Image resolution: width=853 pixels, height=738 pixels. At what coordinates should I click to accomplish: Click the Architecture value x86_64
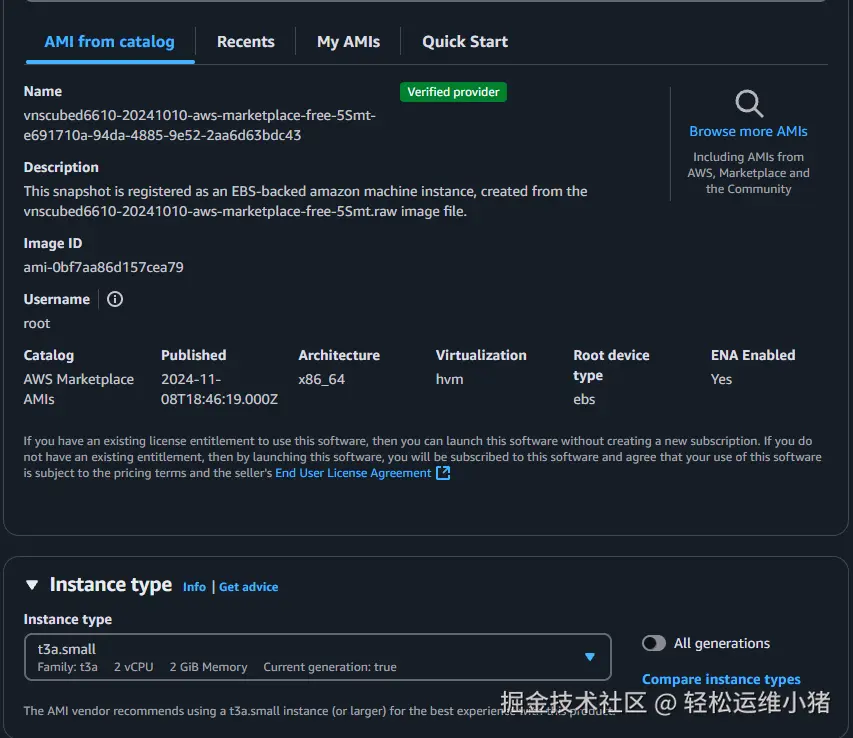point(322,380)
